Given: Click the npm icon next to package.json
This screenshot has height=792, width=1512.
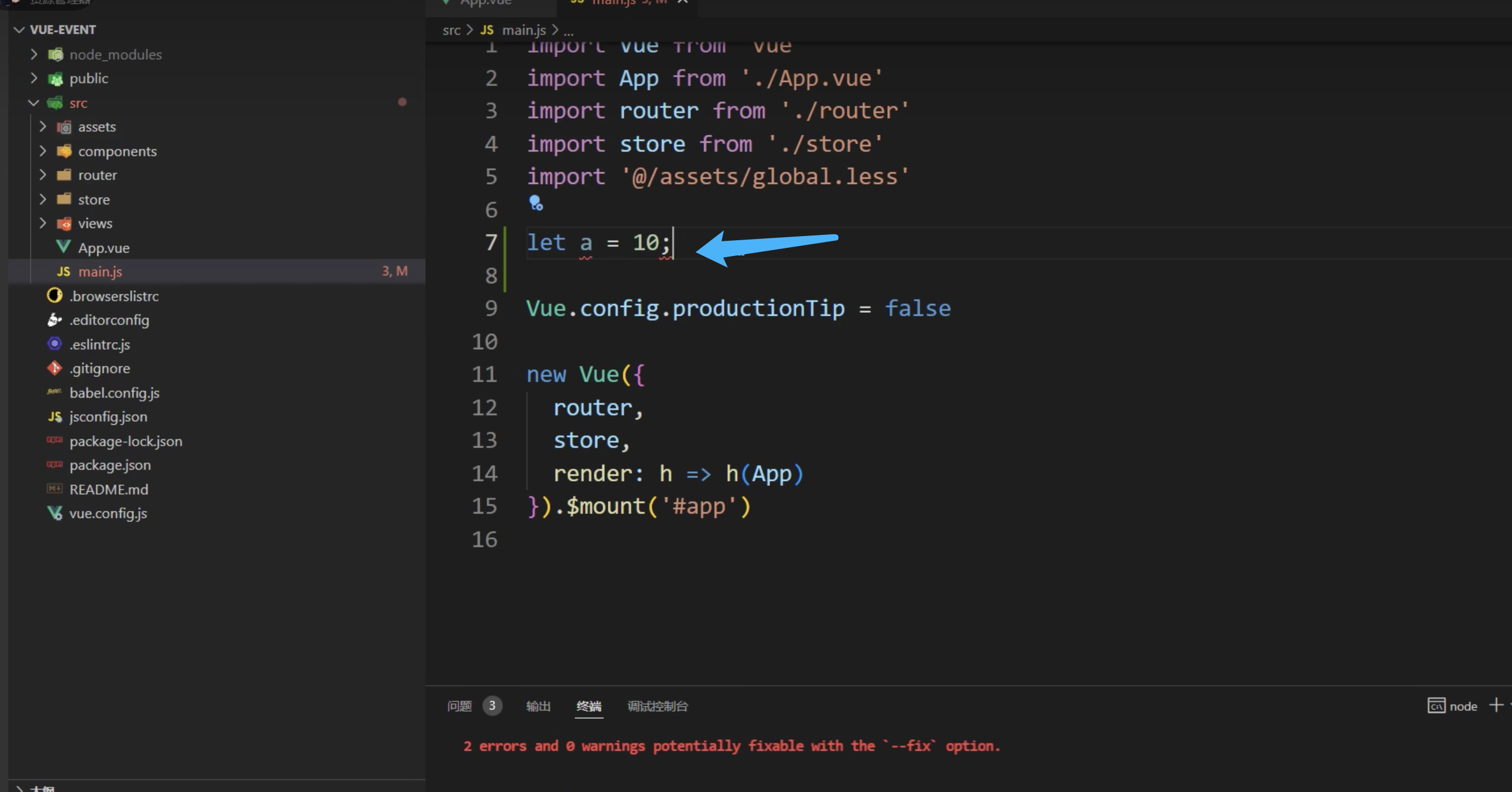Looking at the screenshot, I should (54, 465).
